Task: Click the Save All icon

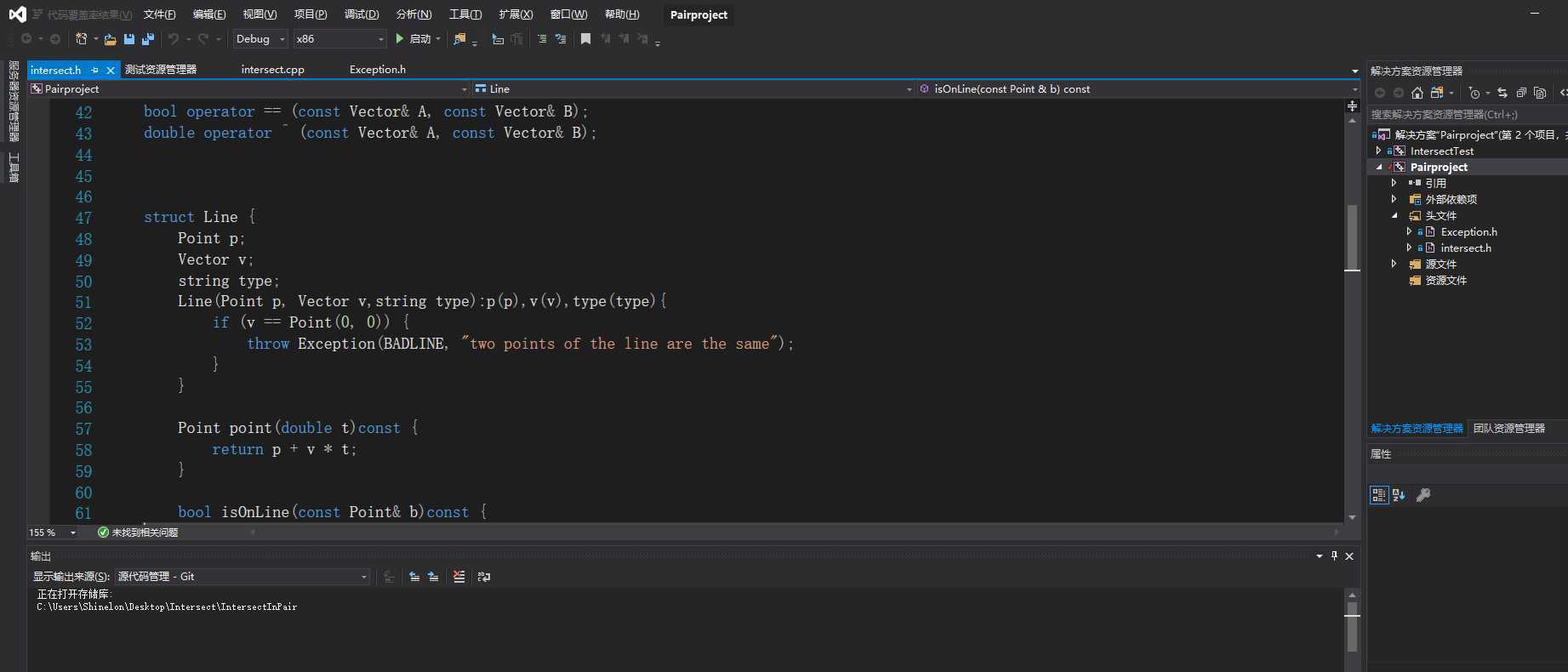Action: click(x=148, y=39)
